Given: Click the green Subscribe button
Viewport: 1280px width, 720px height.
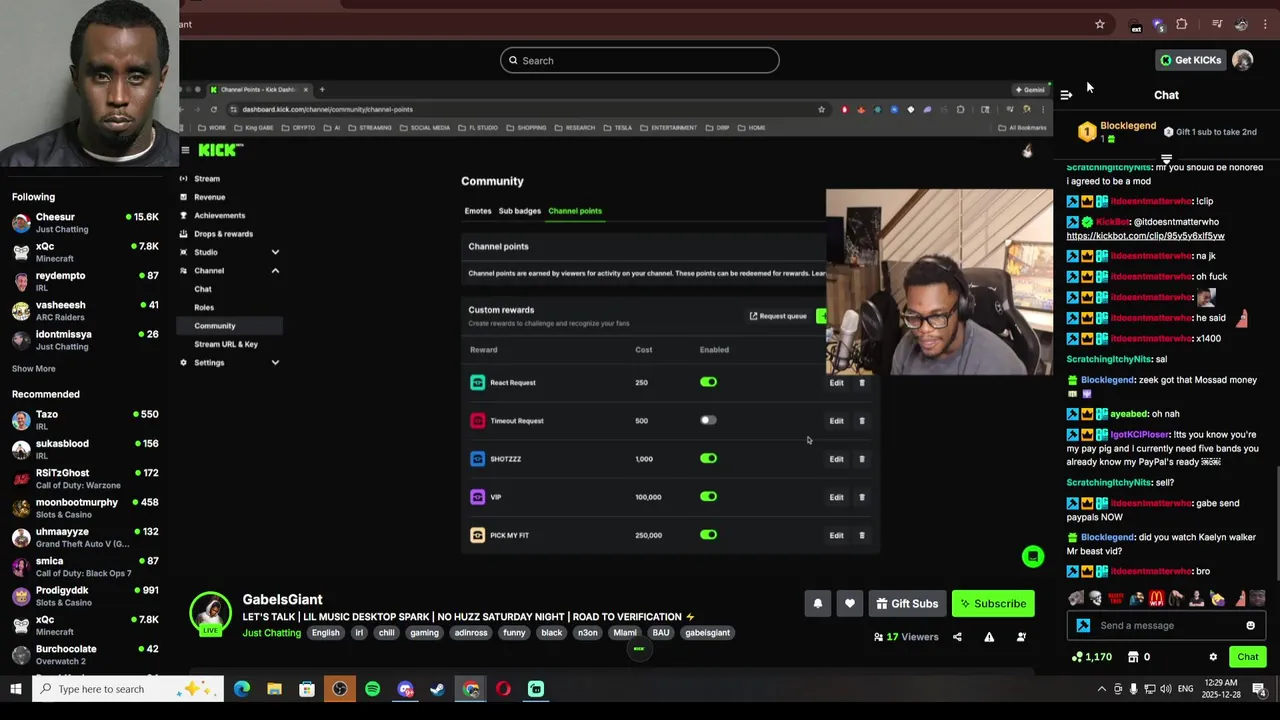Looking at the screenshot, I should (993, 604).
